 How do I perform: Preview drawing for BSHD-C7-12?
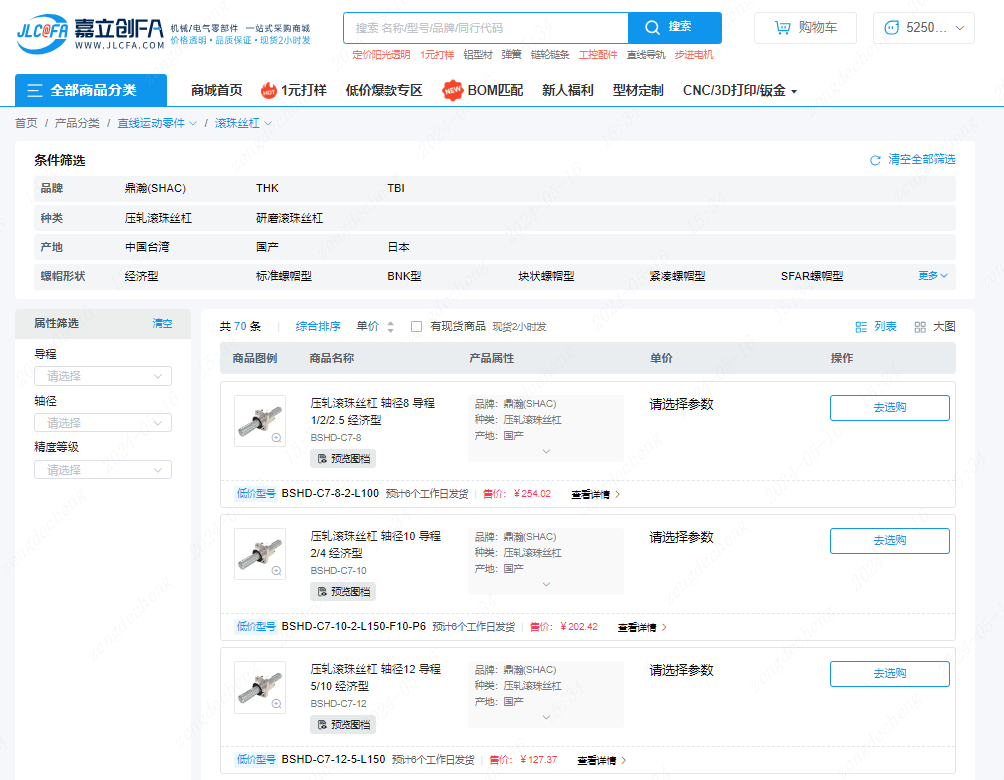pos(343,725)
